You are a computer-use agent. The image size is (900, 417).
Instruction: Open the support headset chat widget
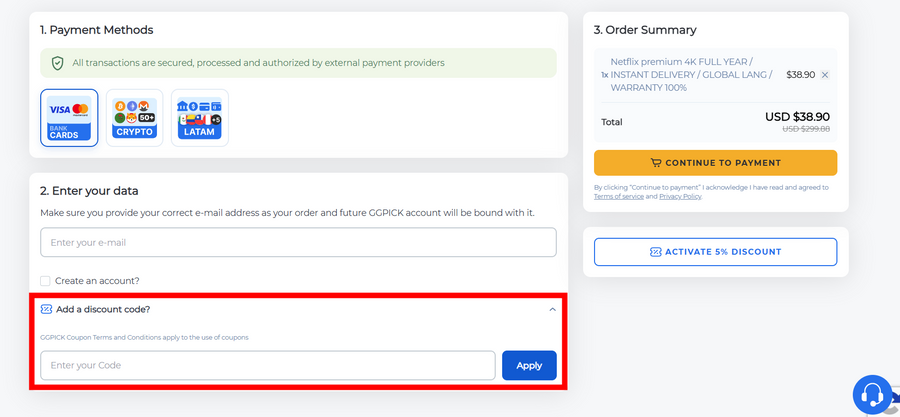click(872, 395)
